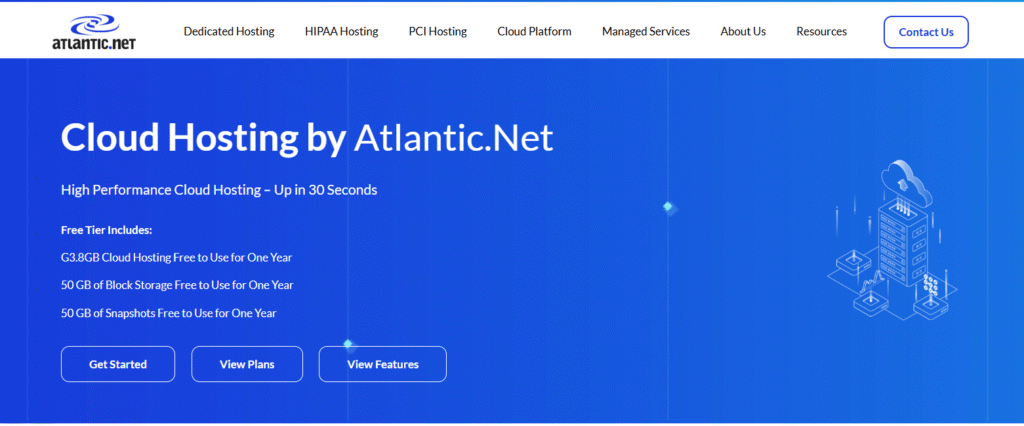Viewport: 1024px width, 426px height.
Task: Open the HIPAA Hosting menu
Action: [x=341, y=32]
